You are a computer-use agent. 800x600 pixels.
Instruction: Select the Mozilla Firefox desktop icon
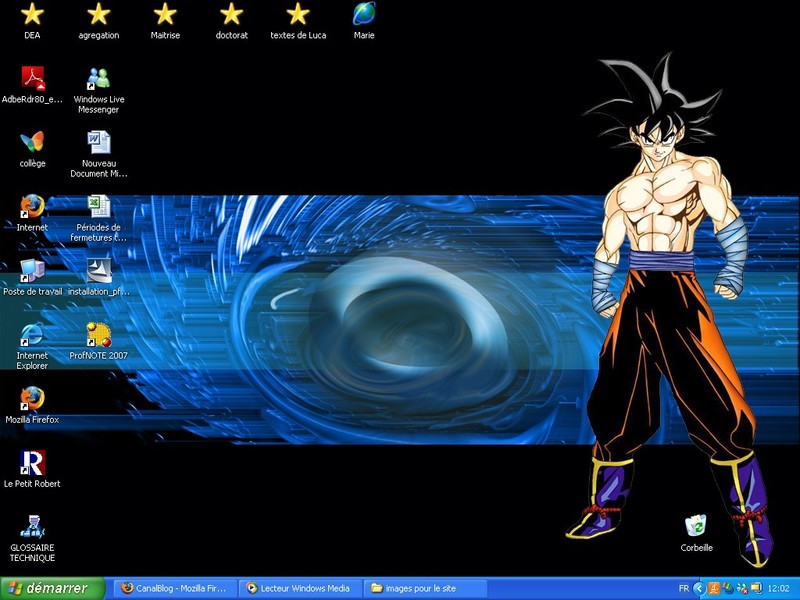(32, 398)
